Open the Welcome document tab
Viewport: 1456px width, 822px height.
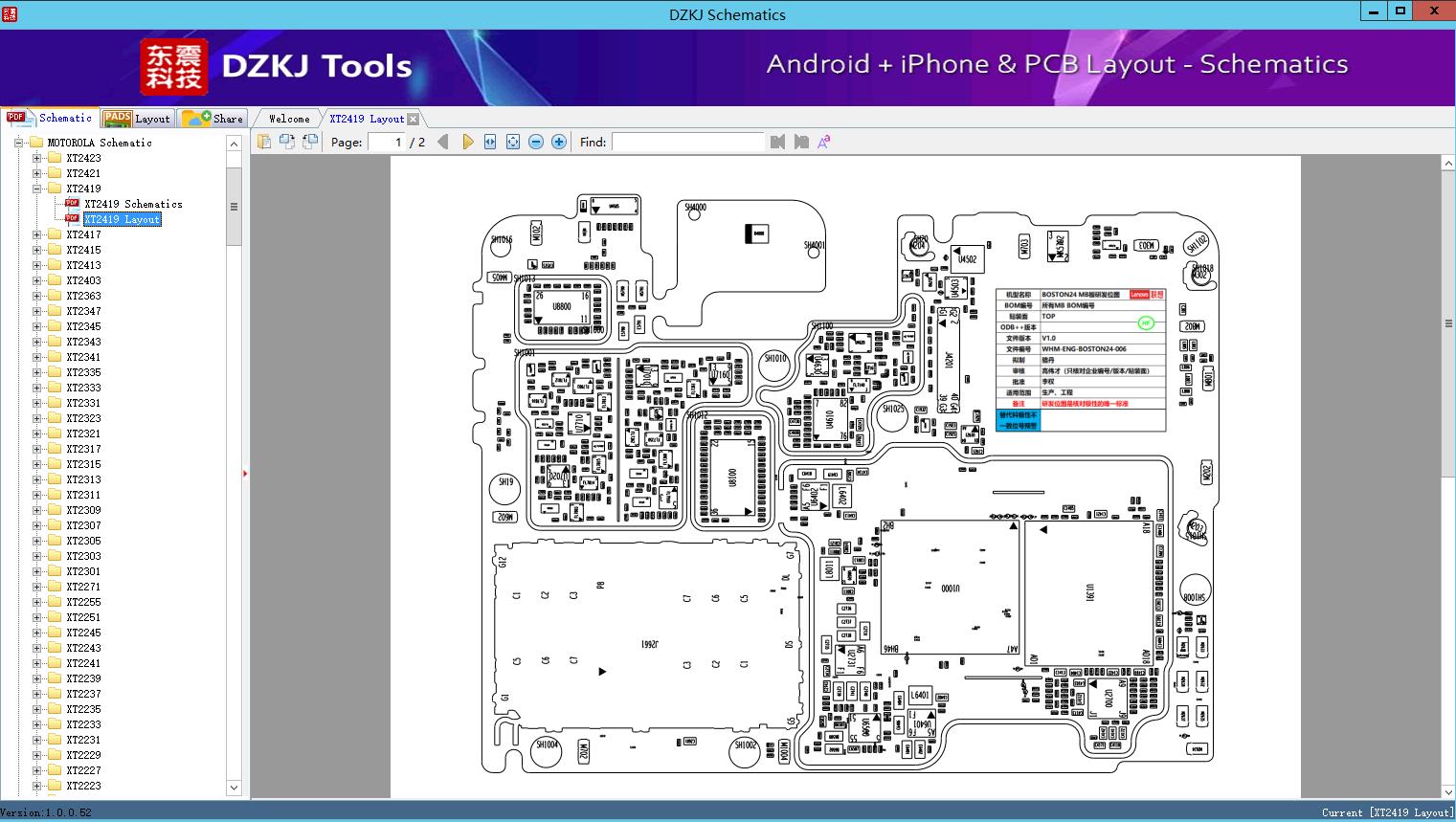289,119
